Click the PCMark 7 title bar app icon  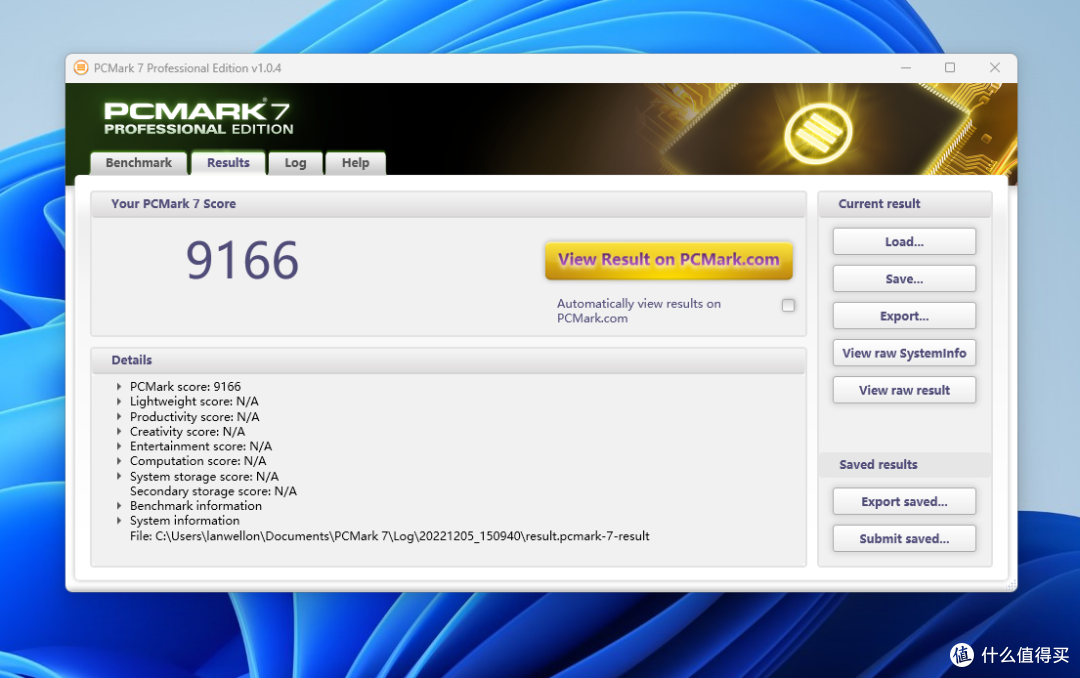[x=81, y=68]
